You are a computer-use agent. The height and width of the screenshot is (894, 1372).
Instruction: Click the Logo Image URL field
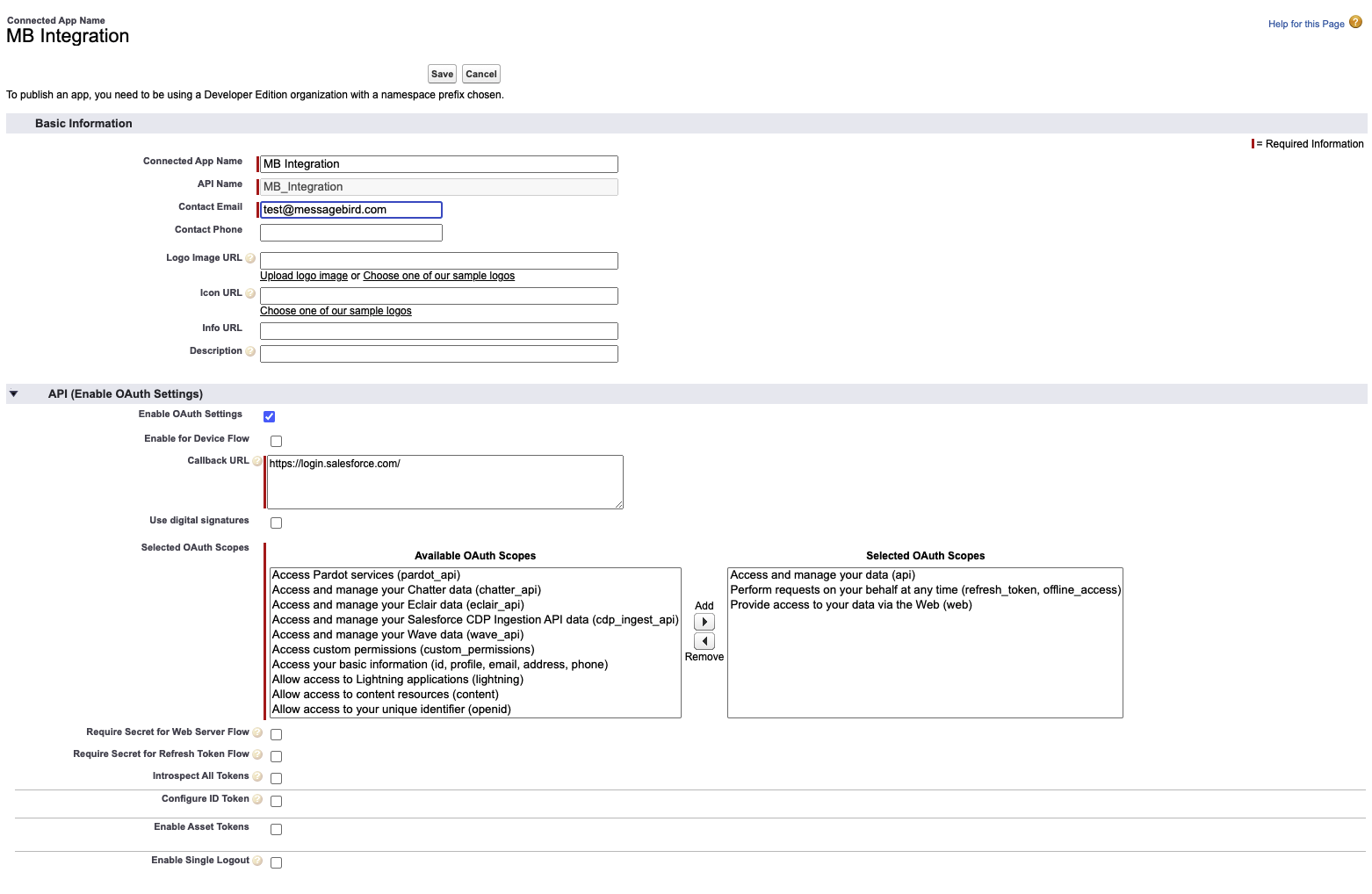click(x=439, y=261)
